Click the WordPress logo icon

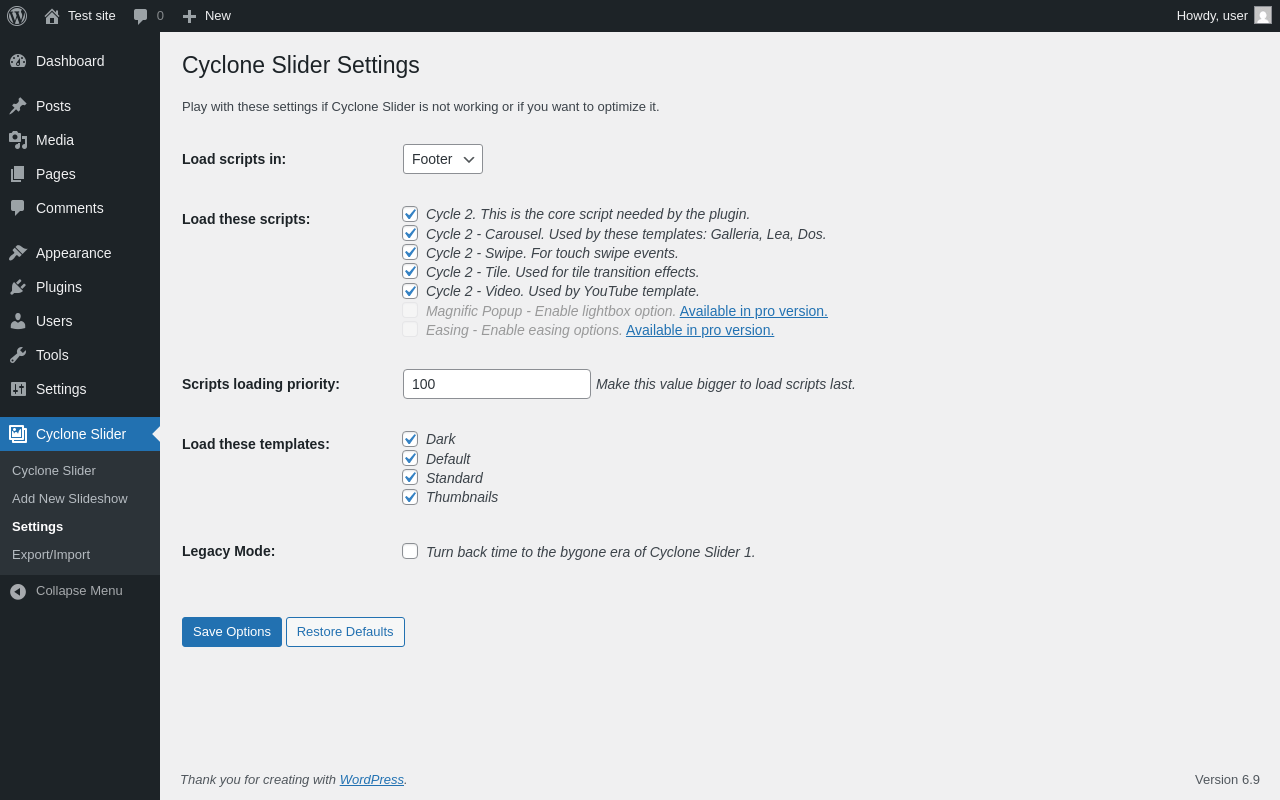coord(17,16)
